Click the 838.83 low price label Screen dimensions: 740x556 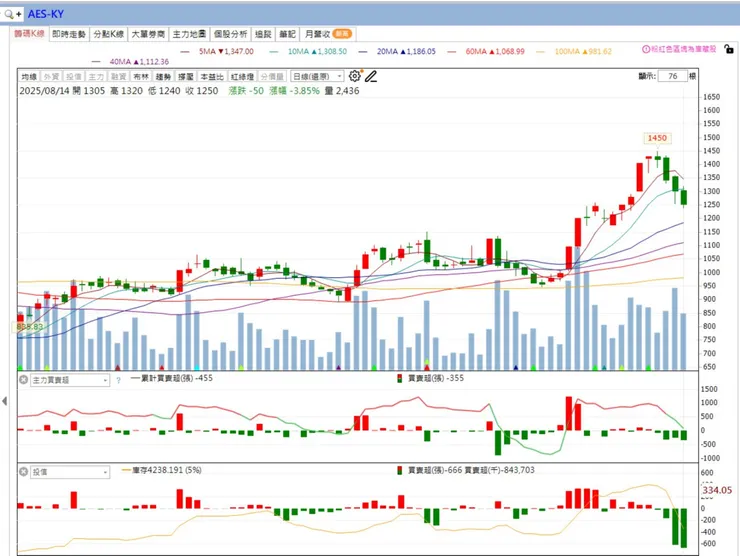click(29, 327)
